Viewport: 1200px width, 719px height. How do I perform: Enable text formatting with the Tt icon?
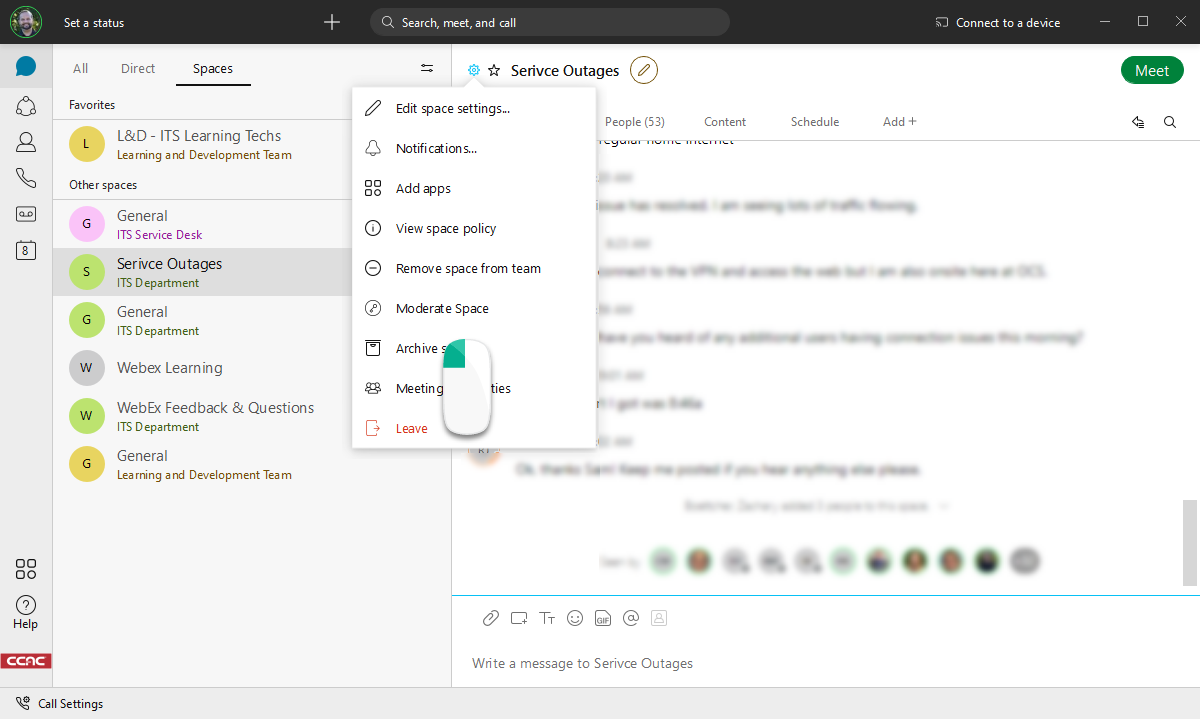(x=547, y=618)
